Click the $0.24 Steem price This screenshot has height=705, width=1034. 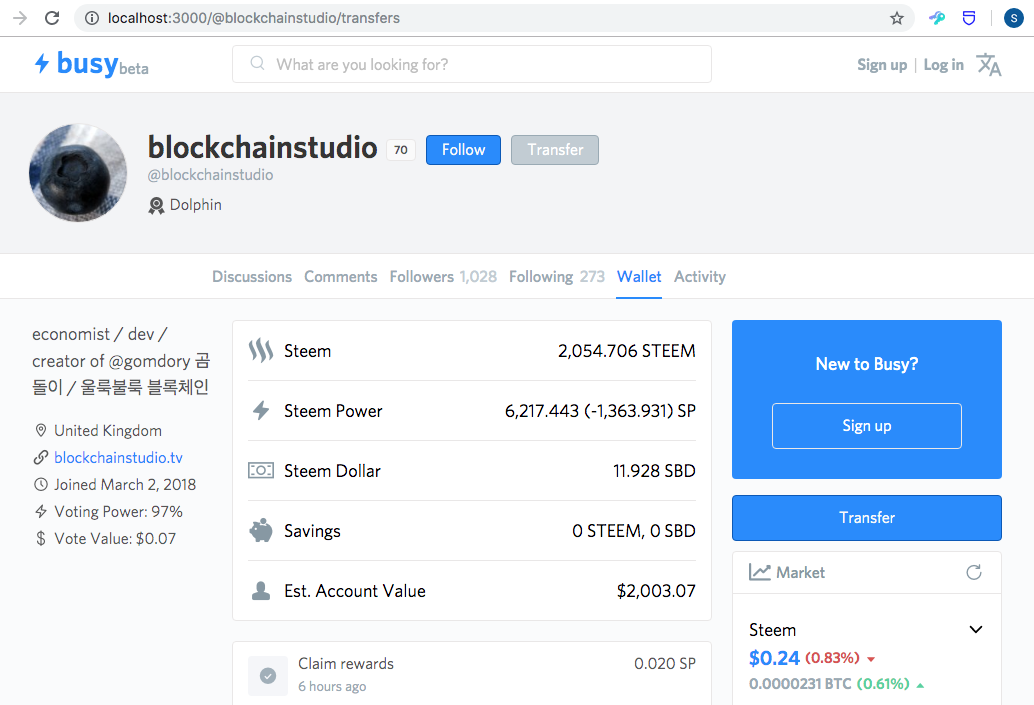(x=774, y=658)
